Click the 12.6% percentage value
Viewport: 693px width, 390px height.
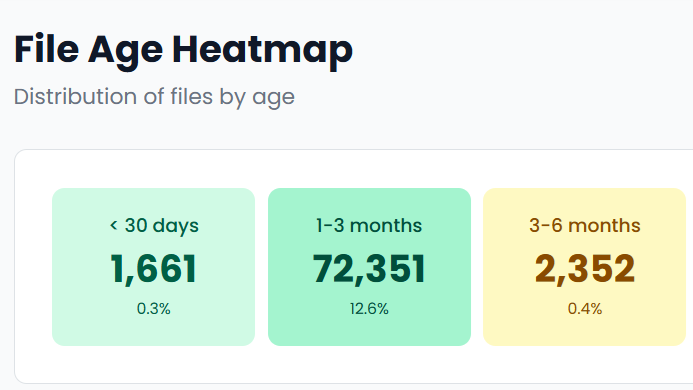click(369, 309)
